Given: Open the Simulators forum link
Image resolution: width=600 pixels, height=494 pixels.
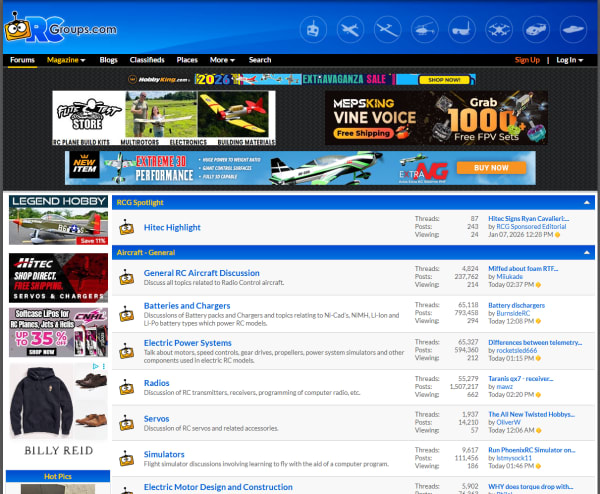Looking at the screenshot, I should (164, 454).
